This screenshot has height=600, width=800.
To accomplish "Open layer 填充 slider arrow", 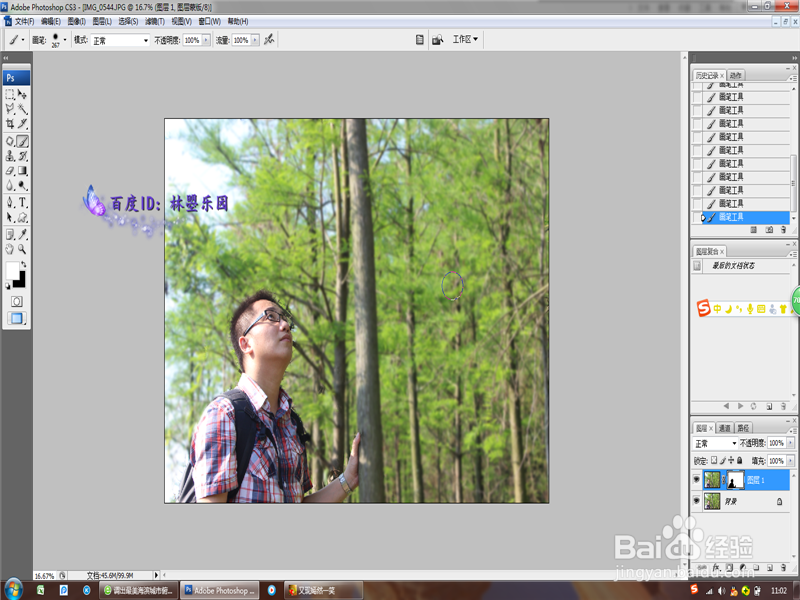I will [x=790, y=461].
